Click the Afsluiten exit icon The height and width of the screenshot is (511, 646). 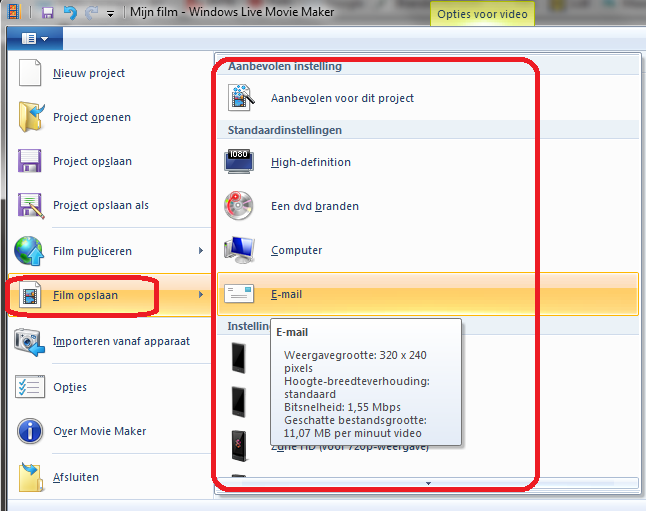(31, 477)
